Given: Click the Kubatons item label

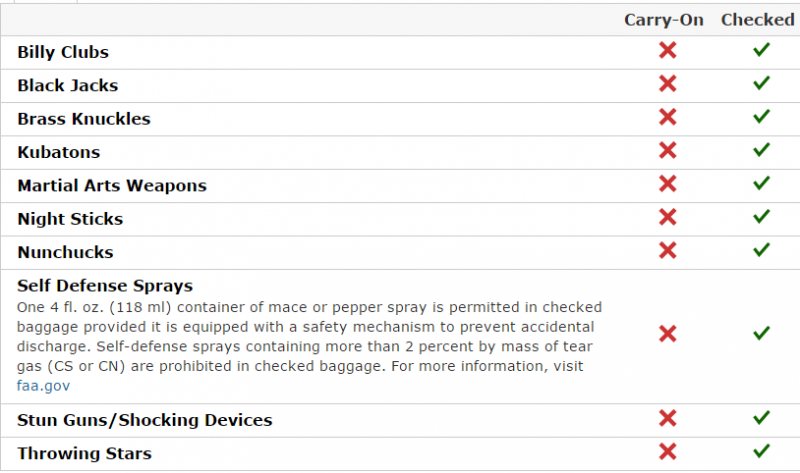Looking at the screenshot, I should [x=58, y=153].
